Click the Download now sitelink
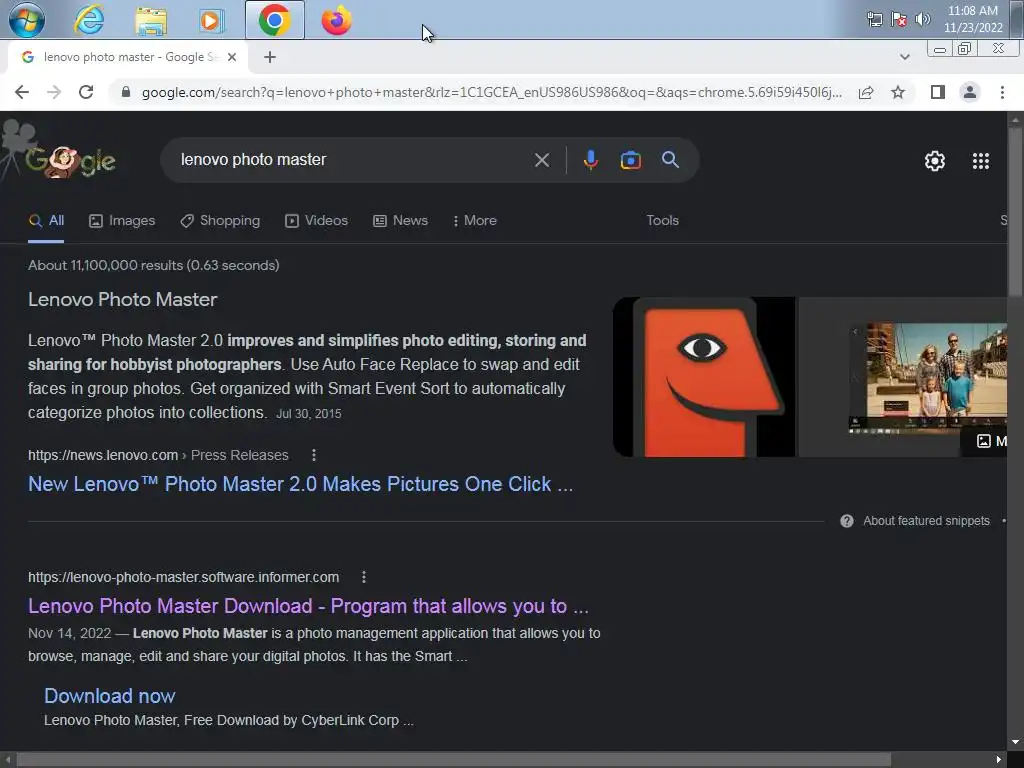Image resolution: width=1024 pixels, height=768 pixels. pyautogui.click(x=110, y=696)
